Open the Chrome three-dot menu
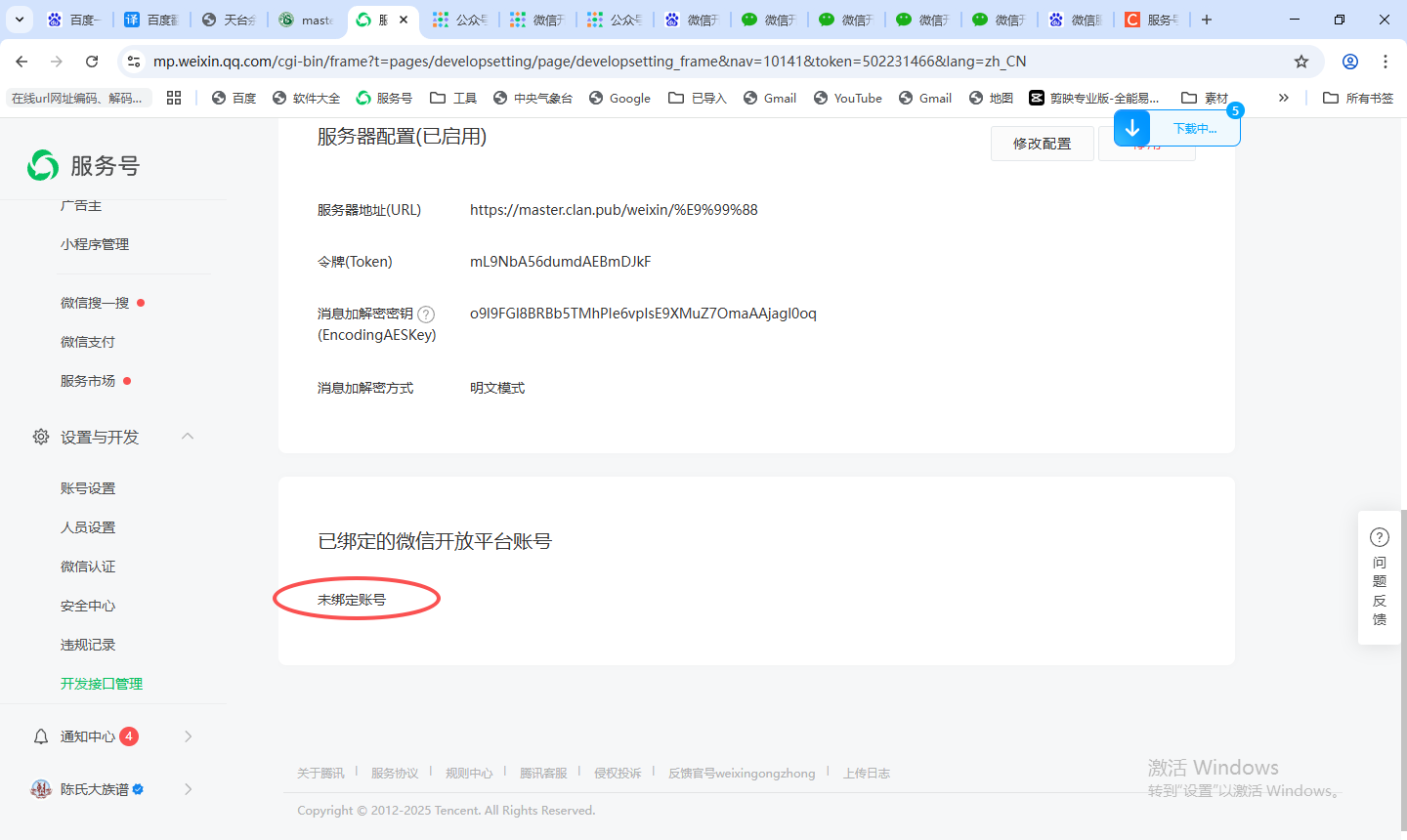 point(1386,61)
